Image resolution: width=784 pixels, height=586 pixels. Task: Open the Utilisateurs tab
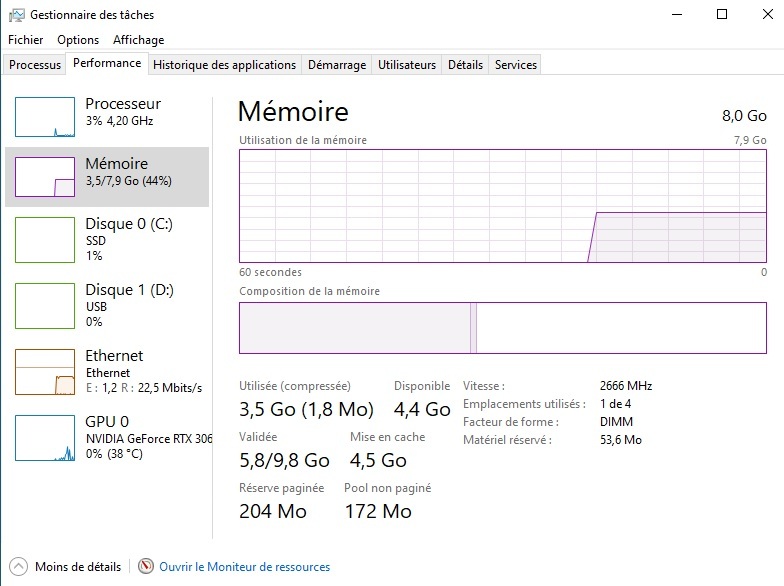[x=407, y=65]
